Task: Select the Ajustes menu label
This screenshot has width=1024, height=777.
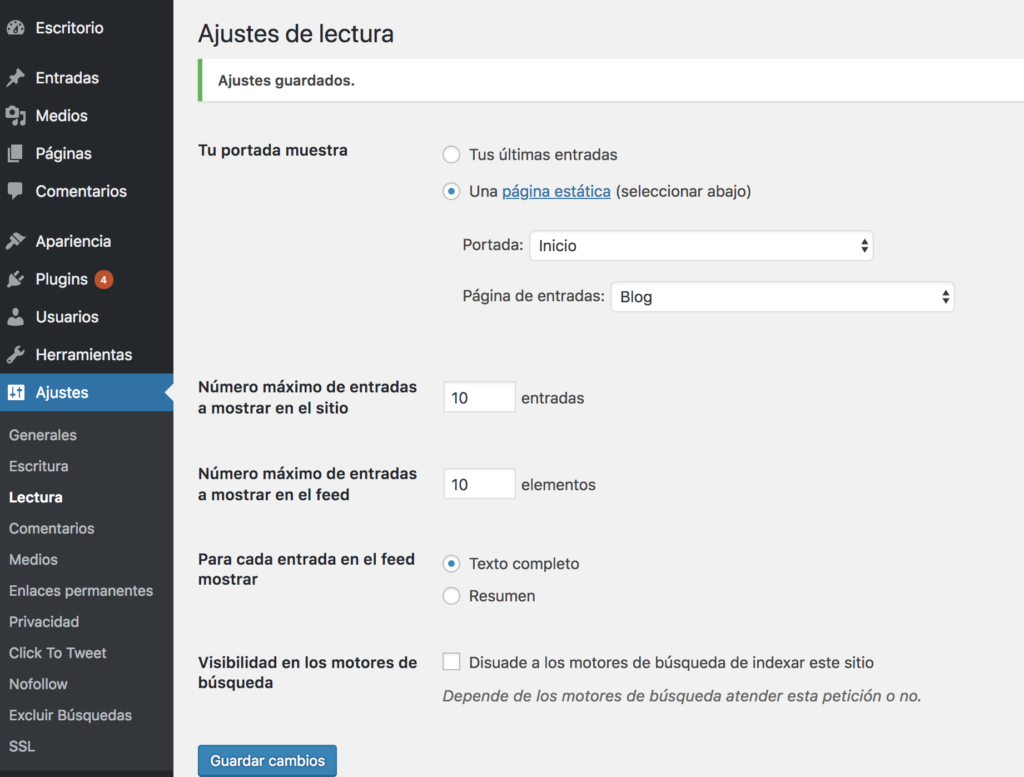Action: click(x=62, y=392)
